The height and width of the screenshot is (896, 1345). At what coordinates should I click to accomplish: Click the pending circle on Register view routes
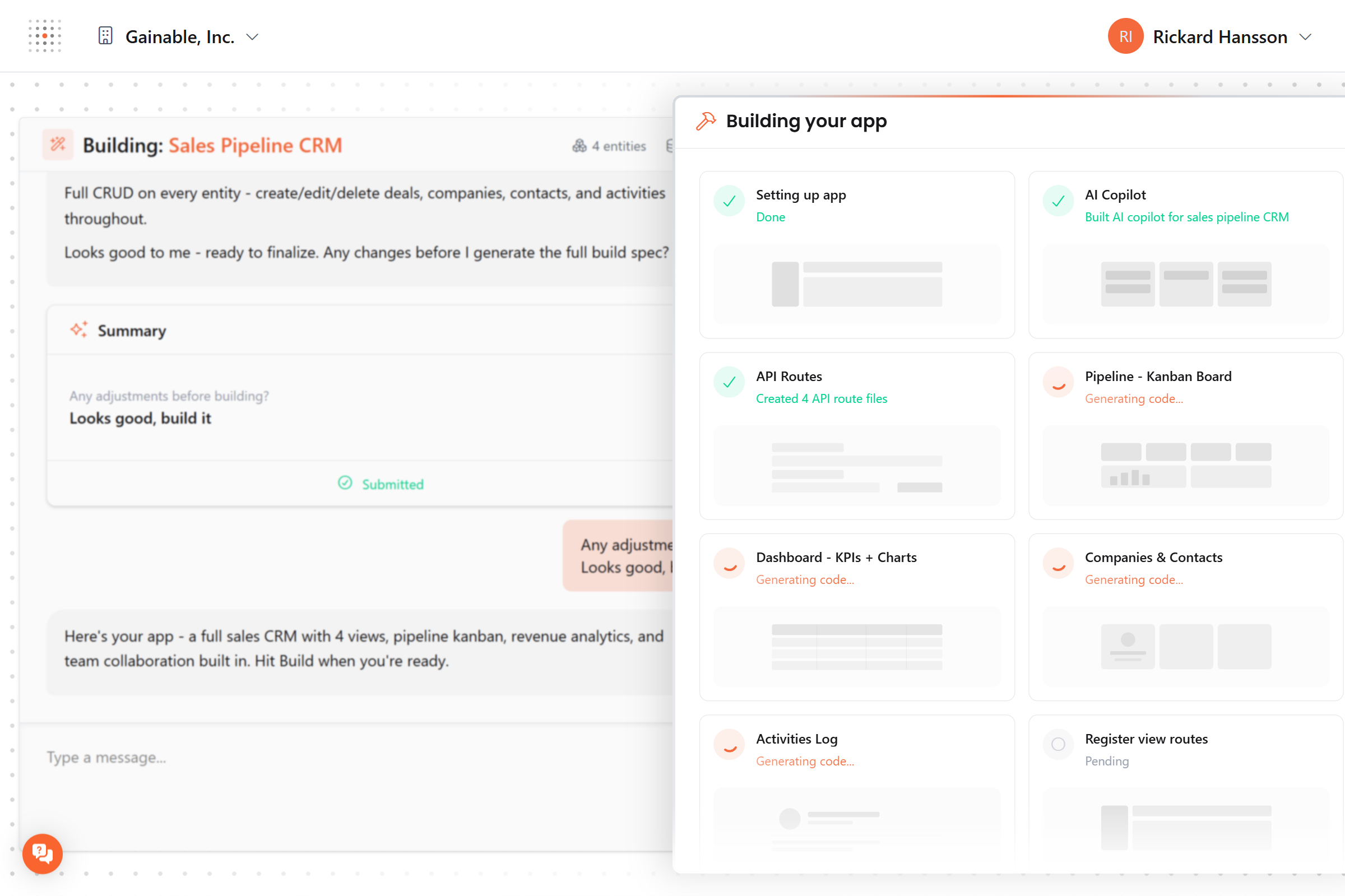[x=1058, y=744]
